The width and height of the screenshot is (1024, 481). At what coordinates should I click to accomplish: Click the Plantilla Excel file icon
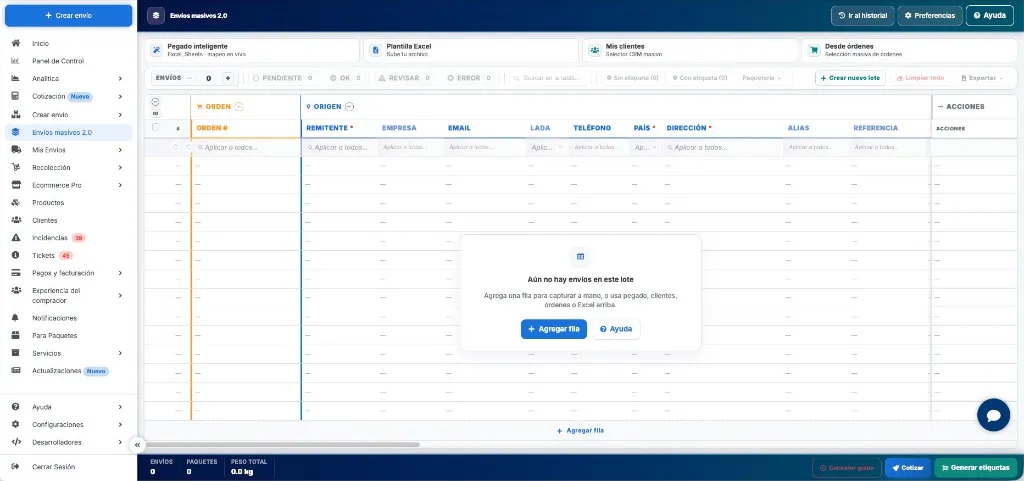click(x=376, y=50)
